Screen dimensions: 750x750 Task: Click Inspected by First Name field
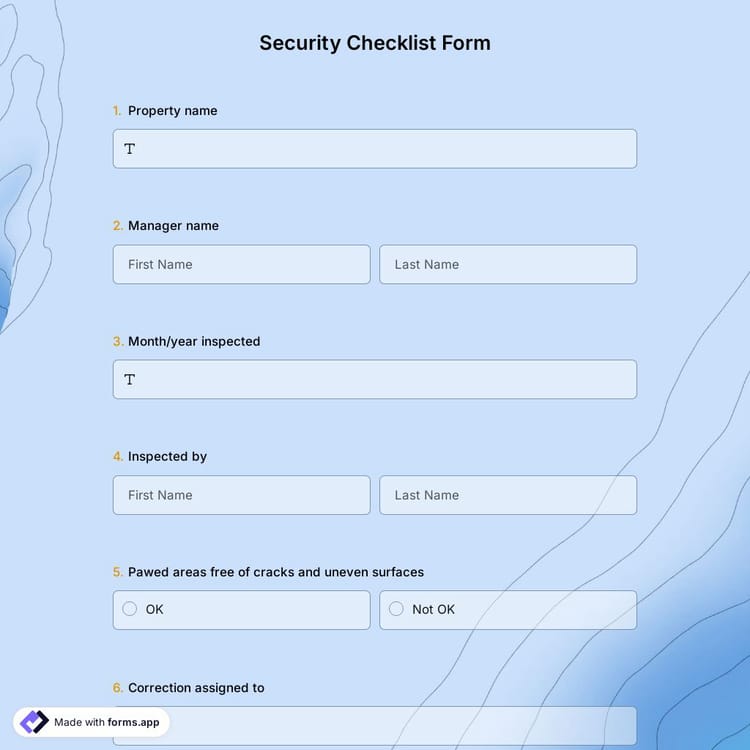click(x=241, y=495)
